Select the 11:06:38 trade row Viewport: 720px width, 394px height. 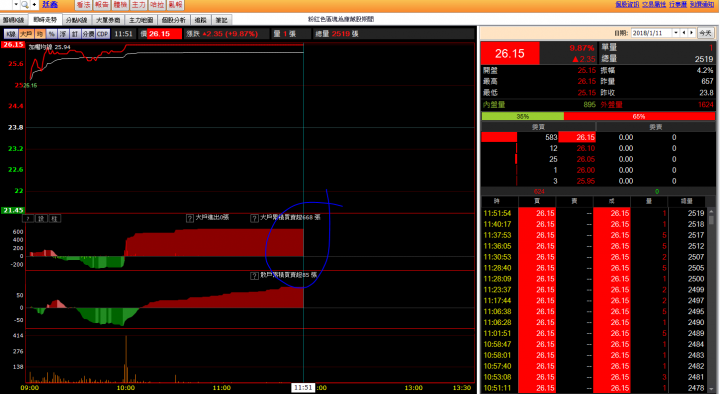(x=594, y=312)
